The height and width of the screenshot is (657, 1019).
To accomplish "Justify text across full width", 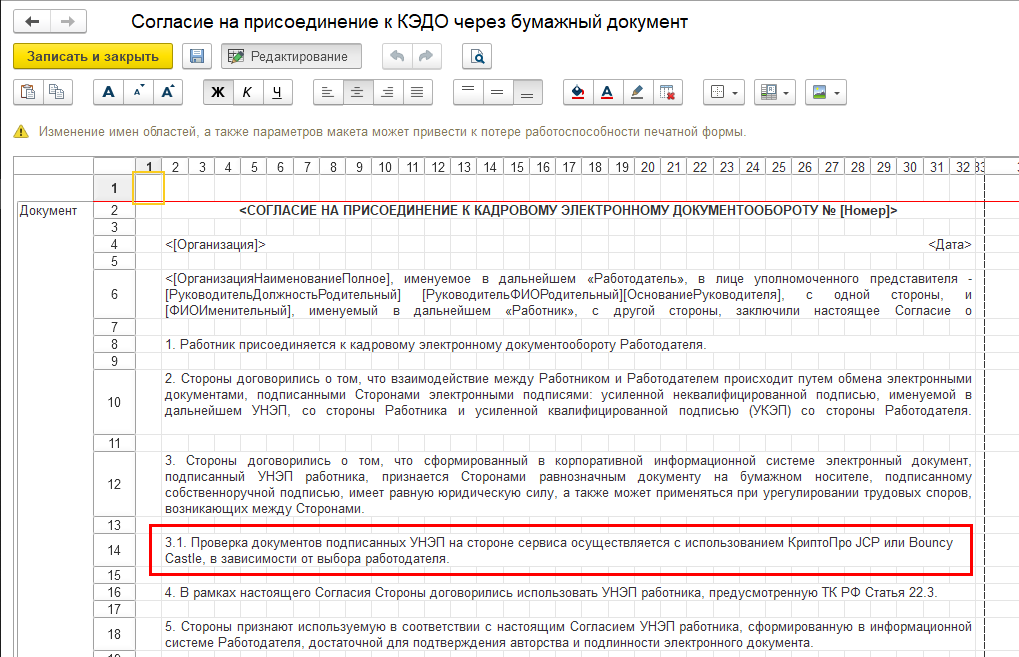I will (417, 92).
